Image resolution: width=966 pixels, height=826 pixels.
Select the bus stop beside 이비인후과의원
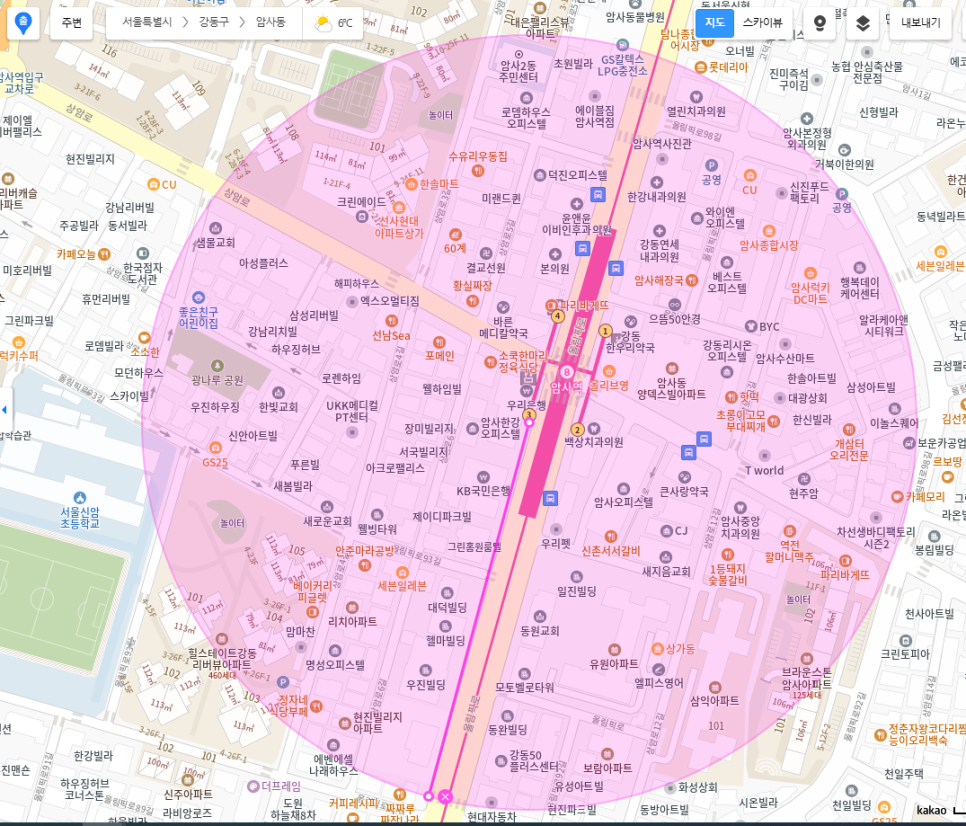[x=582, y=249]
